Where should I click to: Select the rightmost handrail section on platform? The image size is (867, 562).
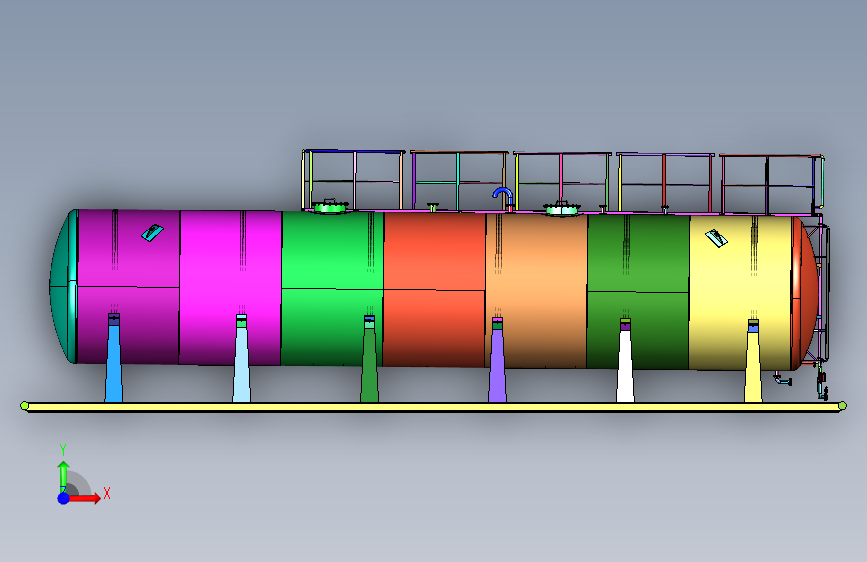tap(771, 184)
